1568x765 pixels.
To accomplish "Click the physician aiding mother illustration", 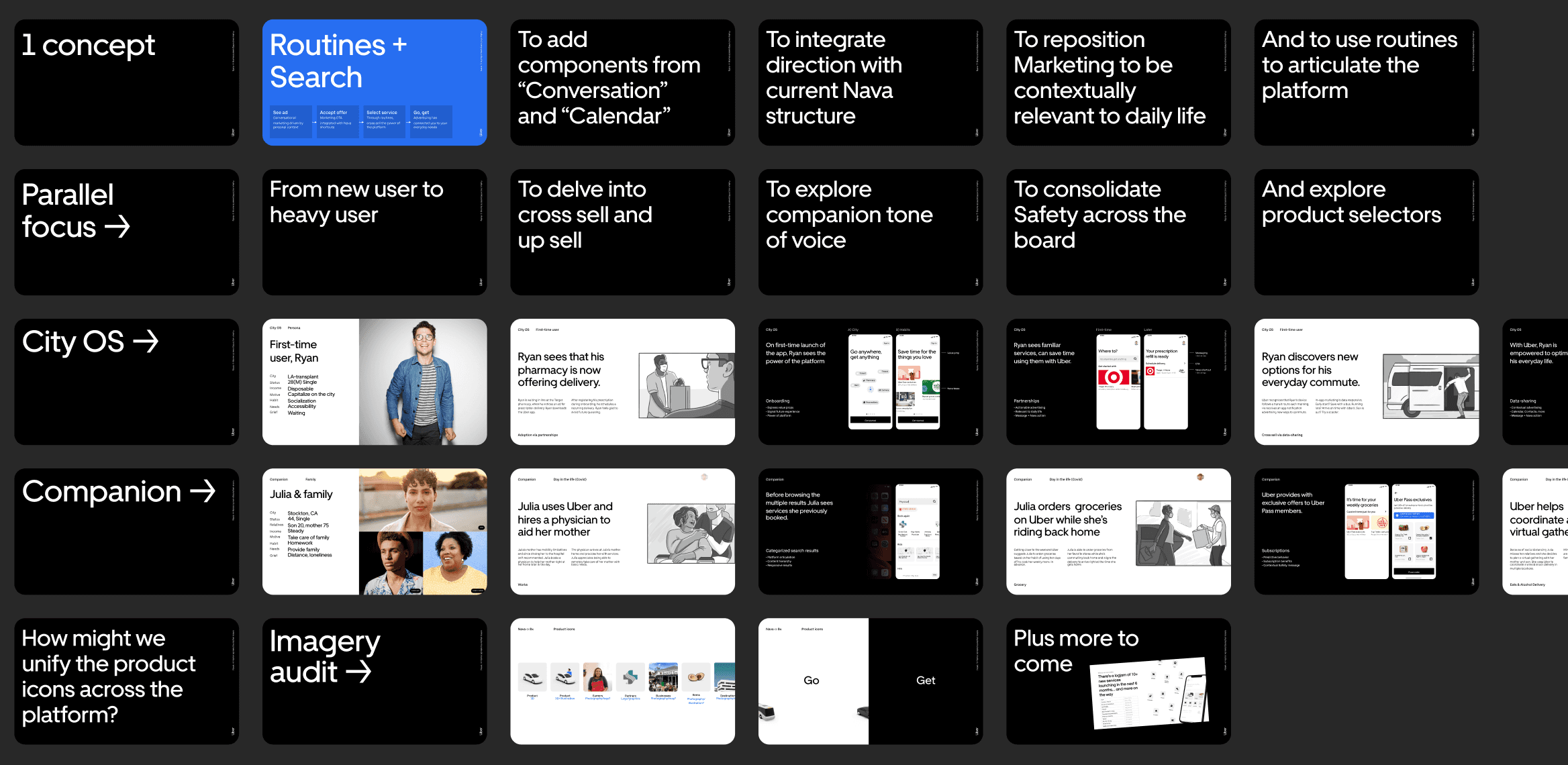I will pos(691,535).
